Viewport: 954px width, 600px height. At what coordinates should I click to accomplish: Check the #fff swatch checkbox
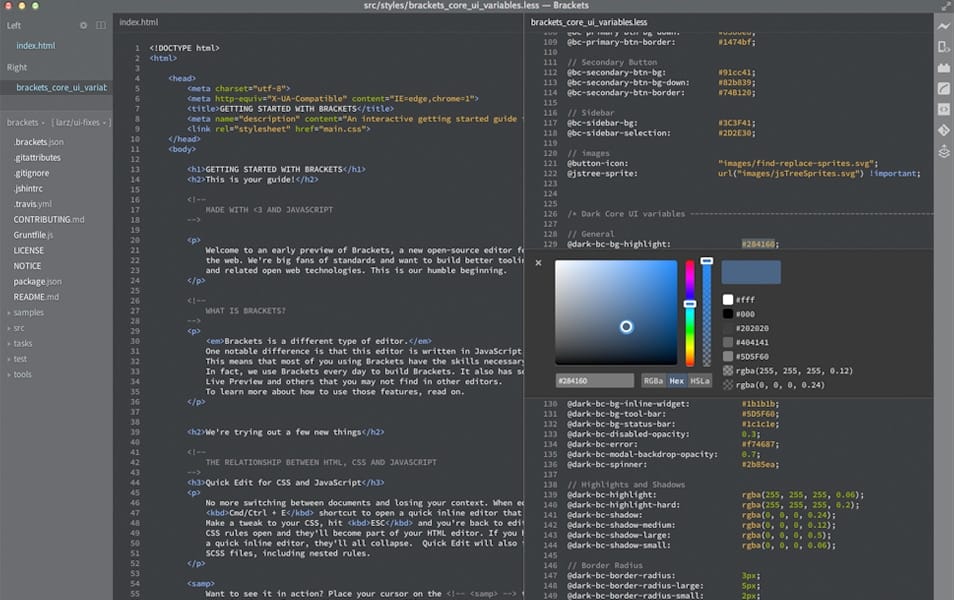point(728,297)
